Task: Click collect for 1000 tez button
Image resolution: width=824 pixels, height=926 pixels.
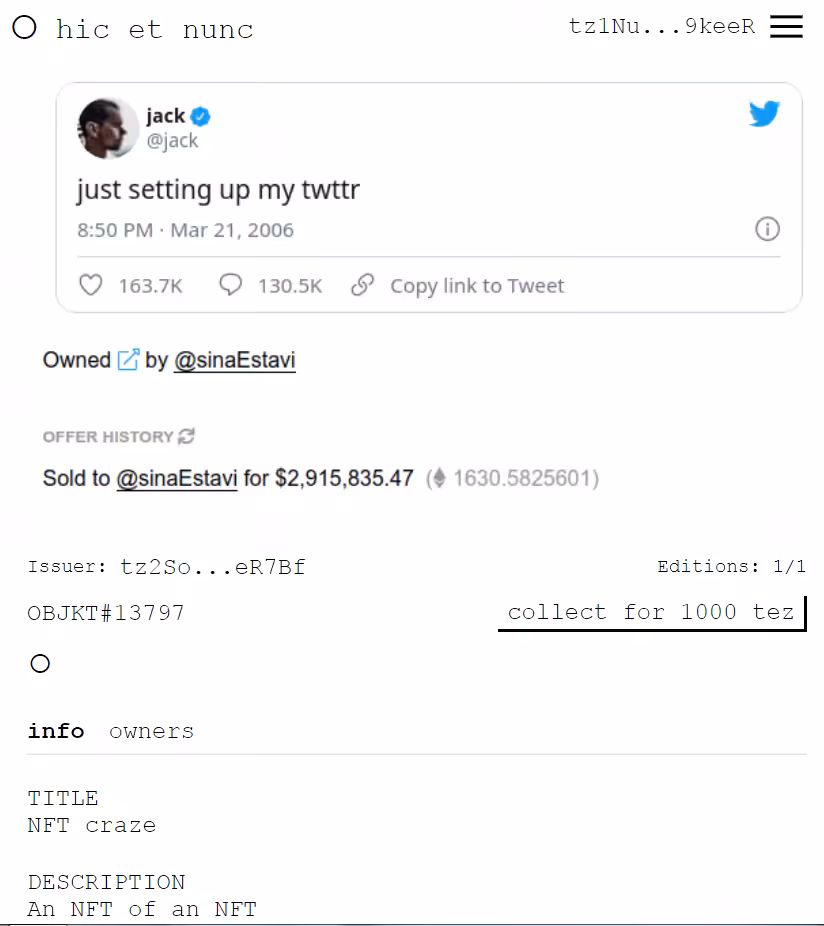Action: 652,613
